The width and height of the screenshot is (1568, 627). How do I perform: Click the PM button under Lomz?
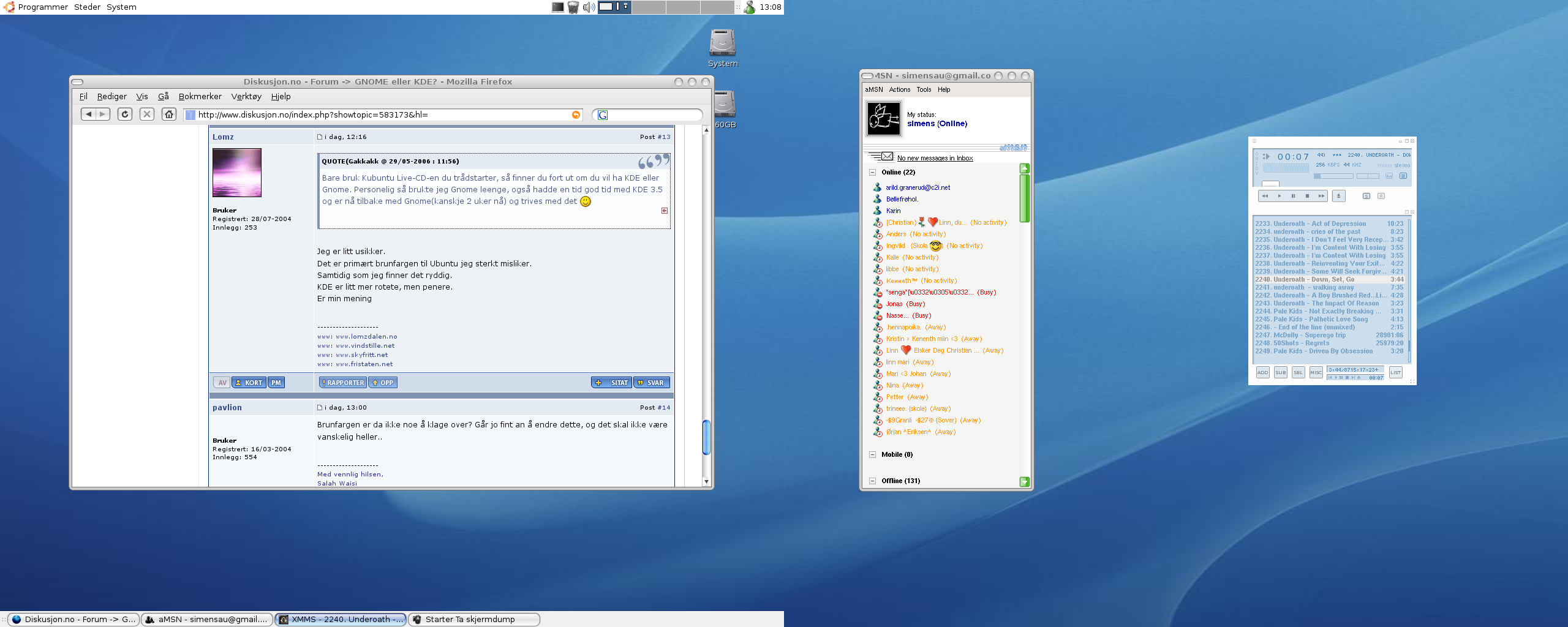coord(276,383)
